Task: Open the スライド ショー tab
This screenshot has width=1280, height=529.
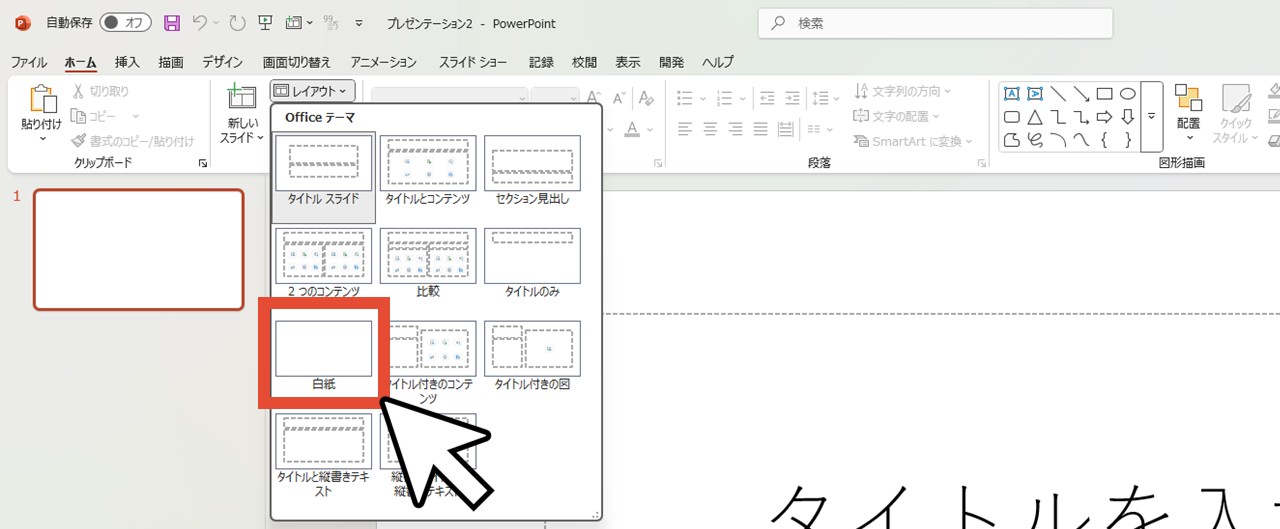Action: (473, 62)
